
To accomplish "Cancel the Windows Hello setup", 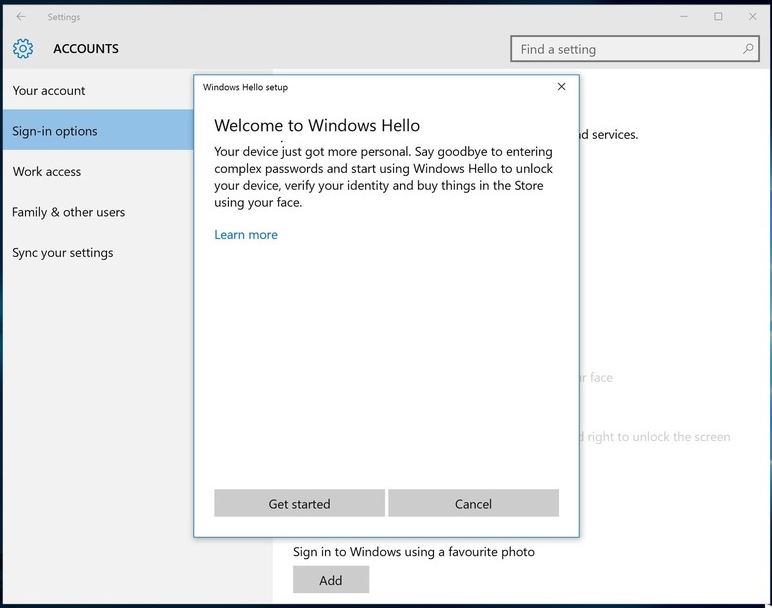I will click(x=473, y=503).
